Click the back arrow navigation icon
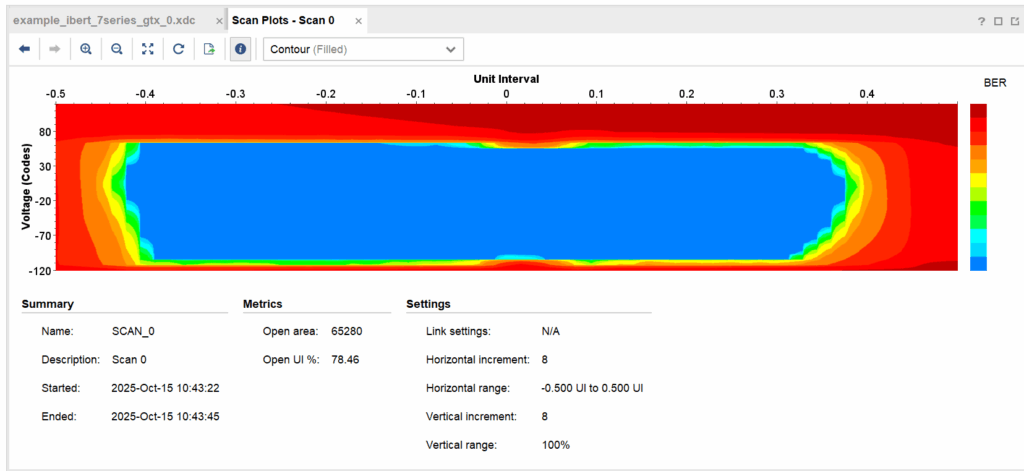This screenshot has height=471, width=1024. pyautogui.click(x=25, y=49)
